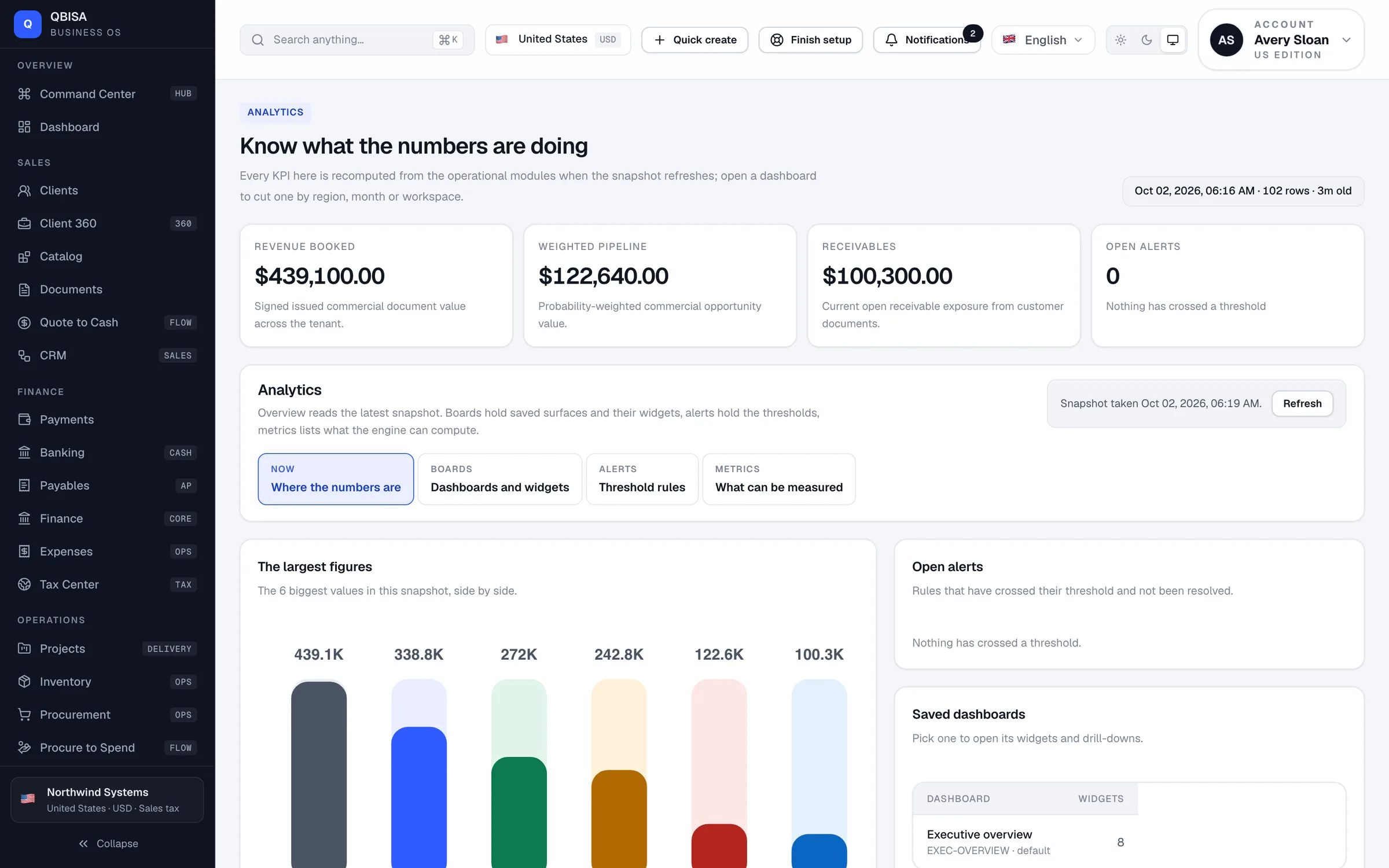The width and height of the screenshot is (1389, 868).
Task: Select the Now tab
Action: click(336, 479)
